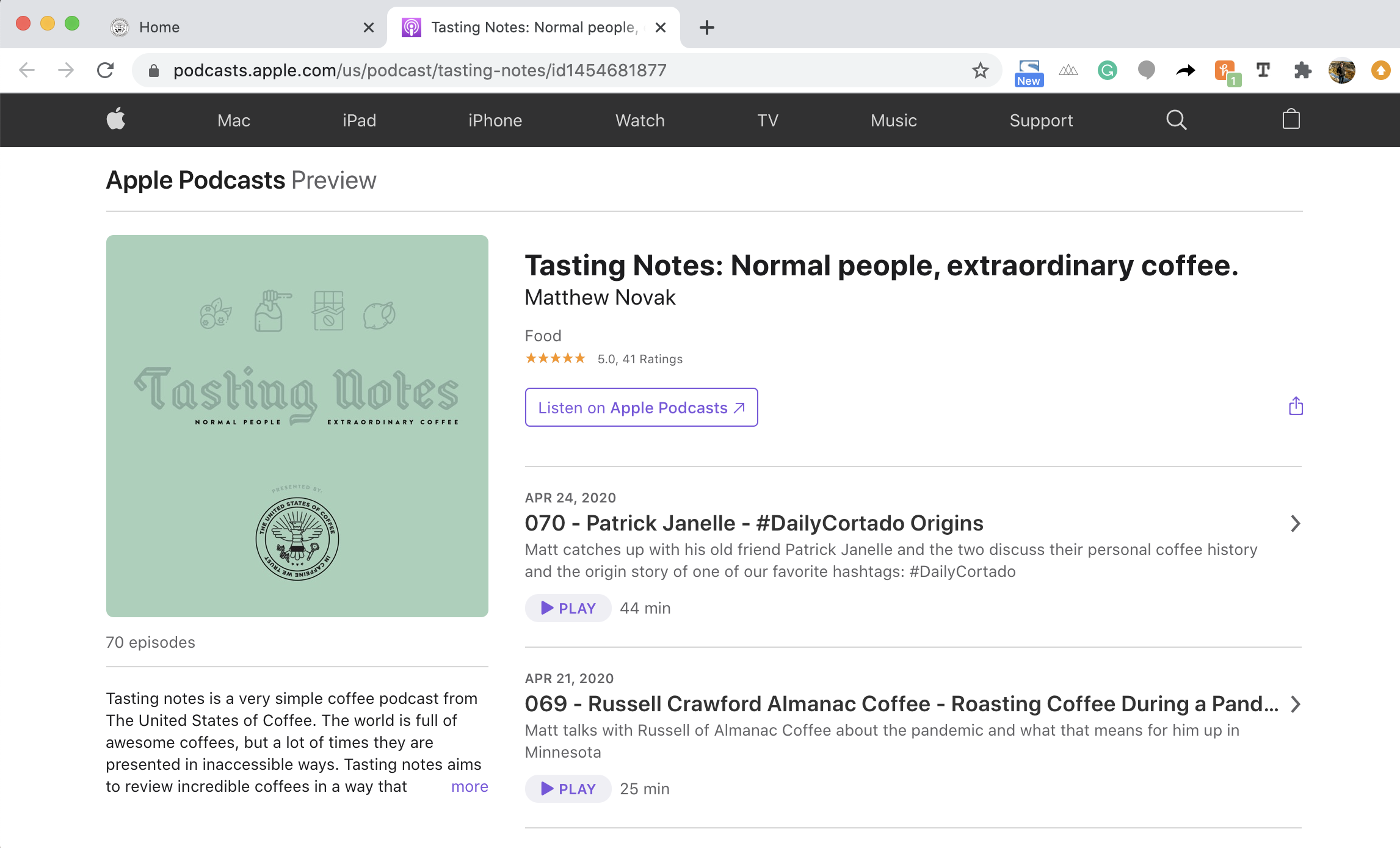The width and height of the screenshot is (1400, 848).
Task: Click the Tasting Notes podcast artwork
Action: [297, 426]
